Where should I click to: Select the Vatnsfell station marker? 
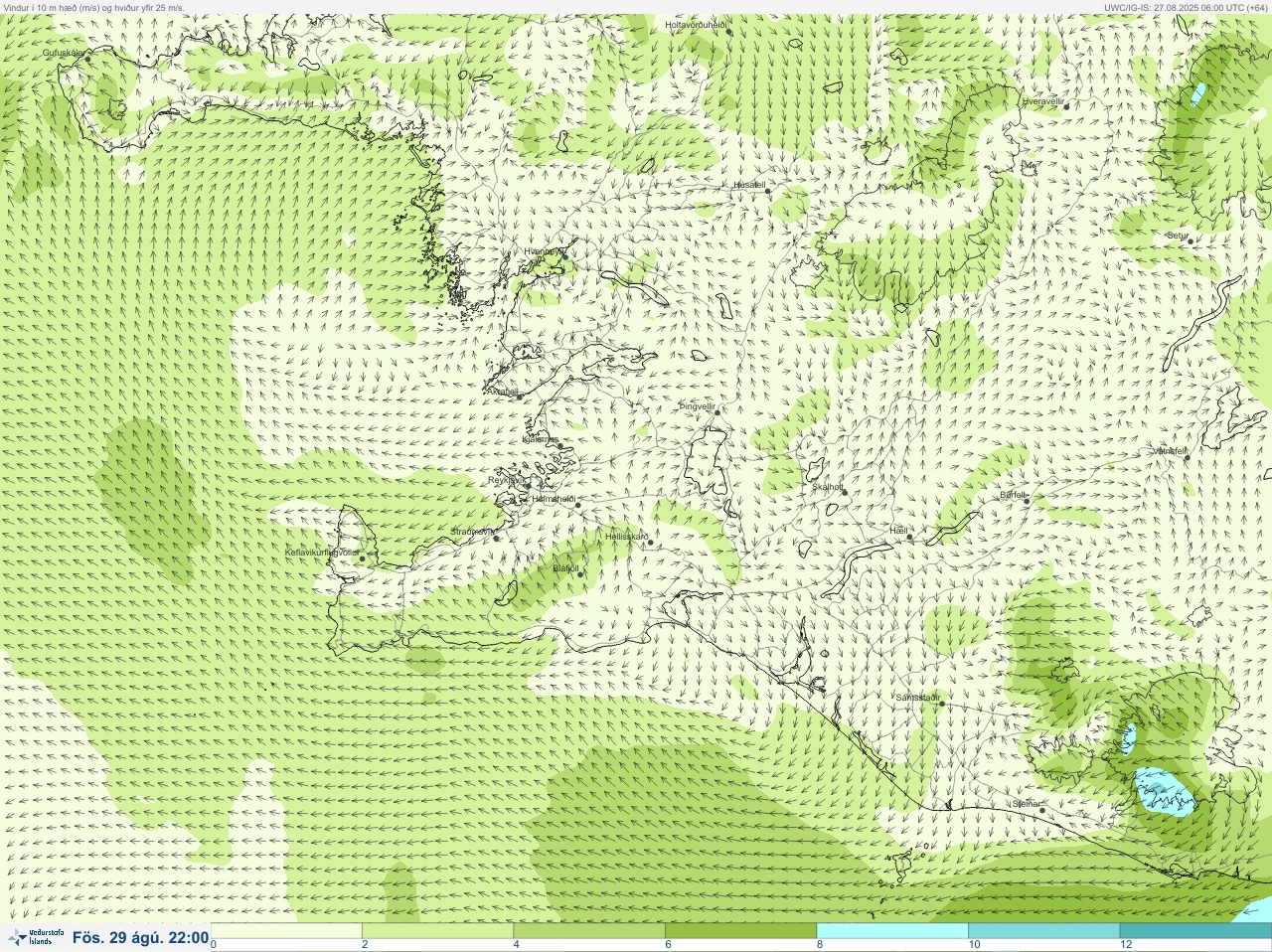[1187, 457]
